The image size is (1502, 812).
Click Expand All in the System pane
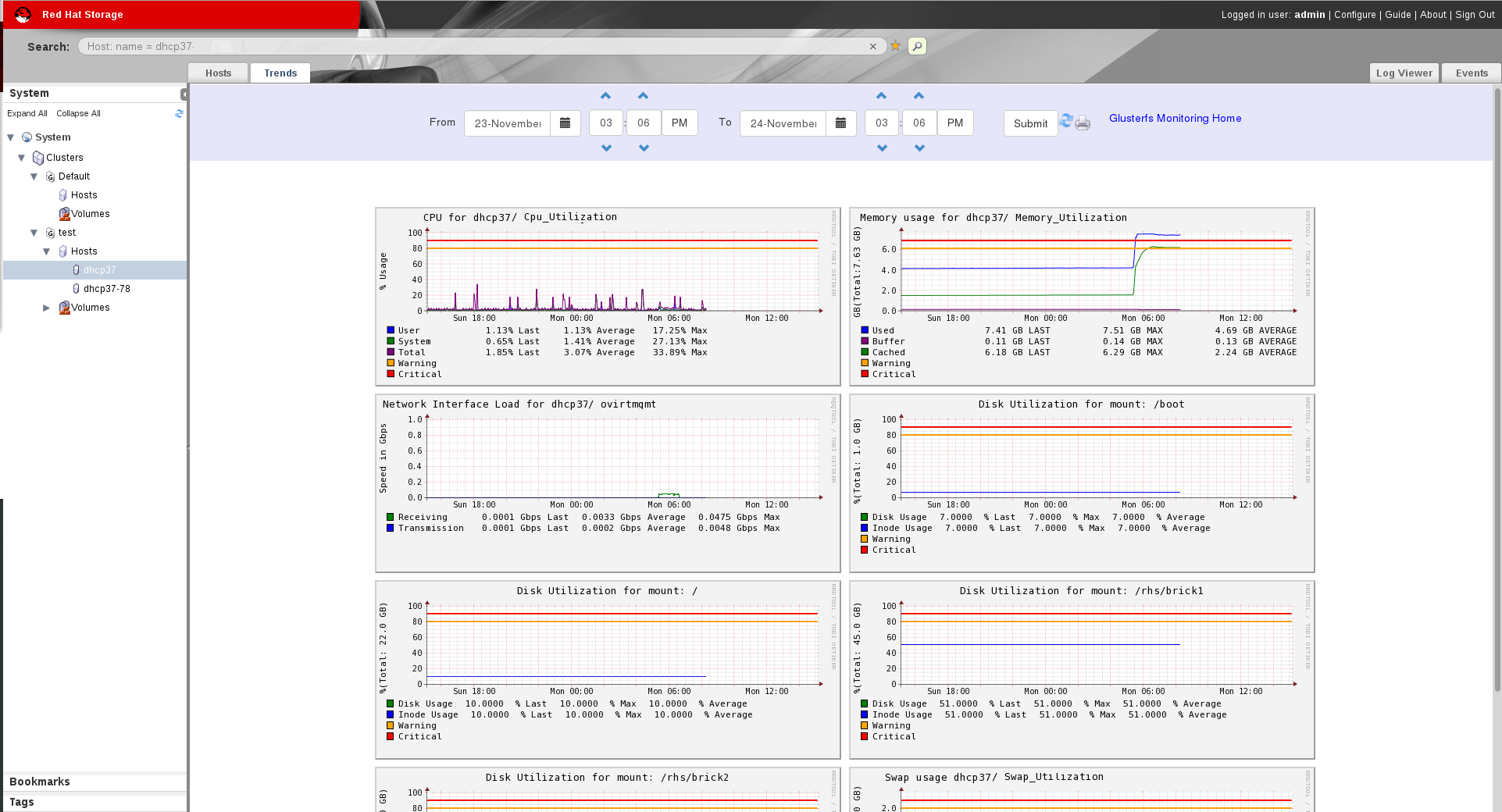coord(27,113)
